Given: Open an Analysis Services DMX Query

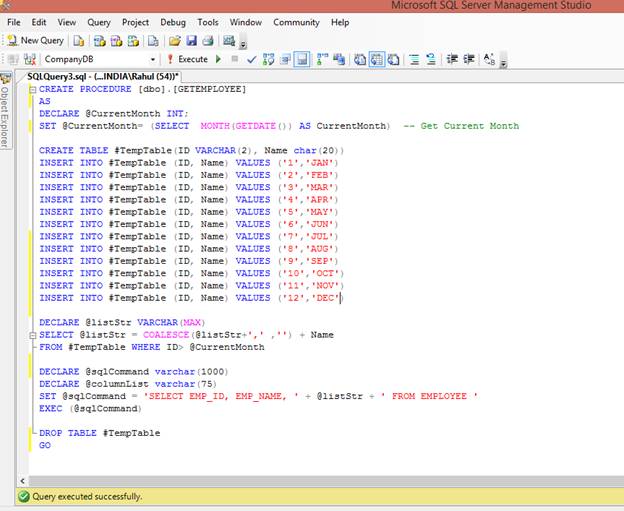Looking at the screenshot, I should point(116,41).
